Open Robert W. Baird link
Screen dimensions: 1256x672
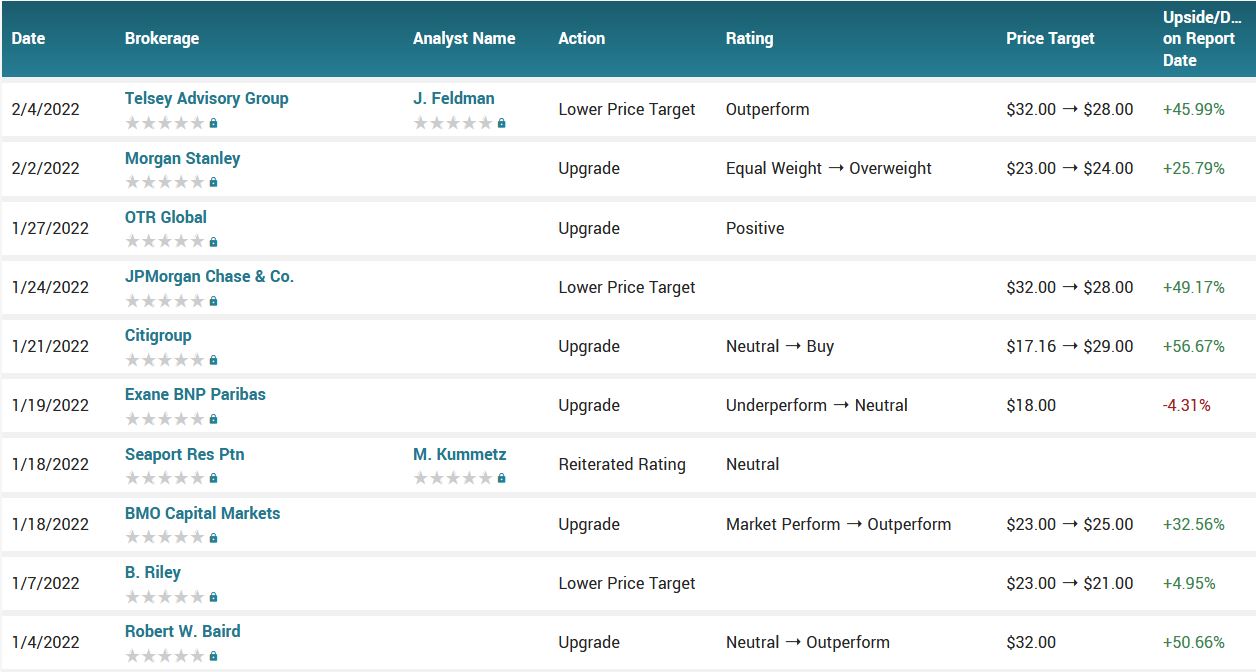point(182,631)
